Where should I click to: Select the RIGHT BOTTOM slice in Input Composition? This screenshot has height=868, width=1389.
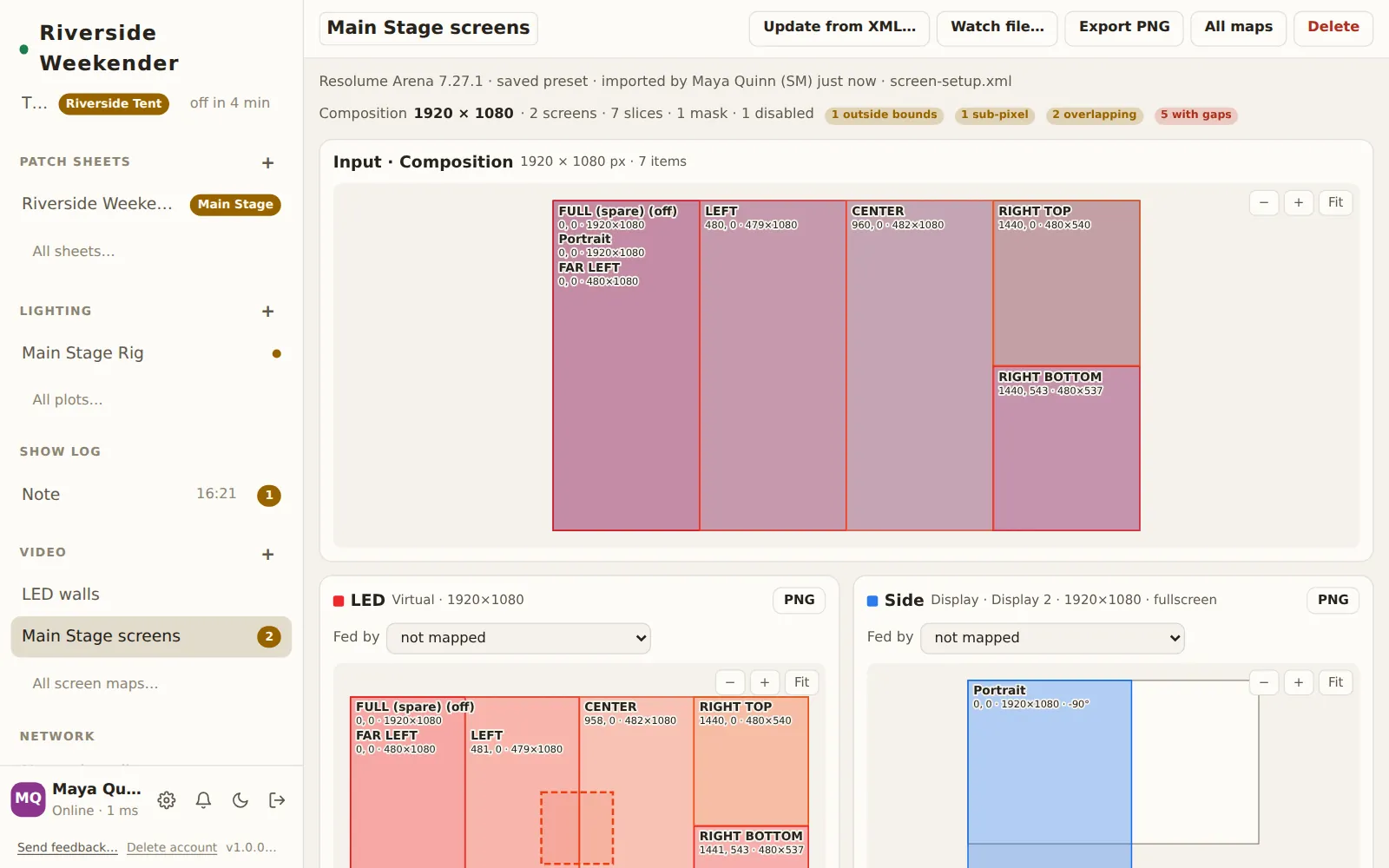pos(1066,448)
